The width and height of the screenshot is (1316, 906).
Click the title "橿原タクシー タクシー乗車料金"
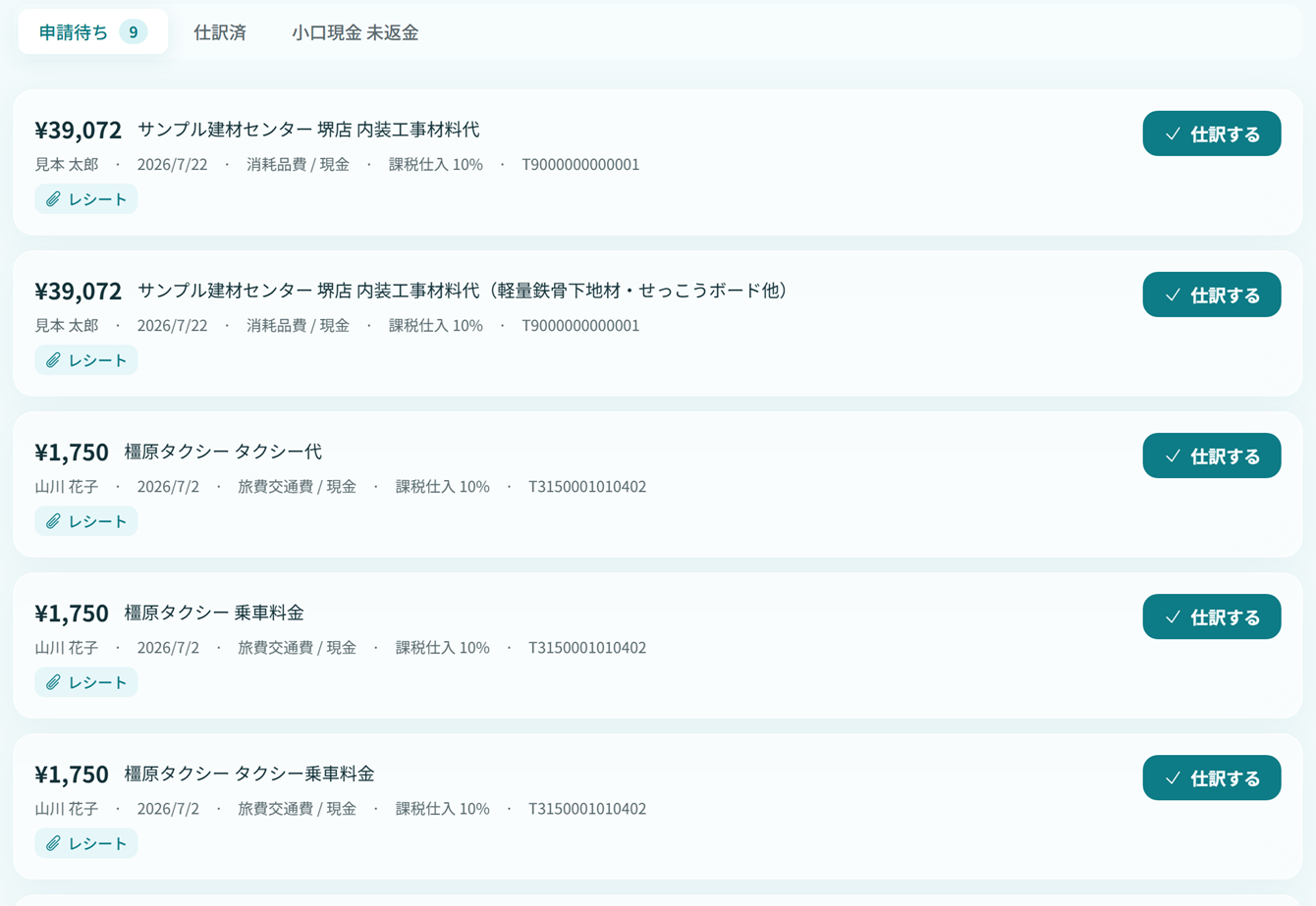click(x=249, y=773)
